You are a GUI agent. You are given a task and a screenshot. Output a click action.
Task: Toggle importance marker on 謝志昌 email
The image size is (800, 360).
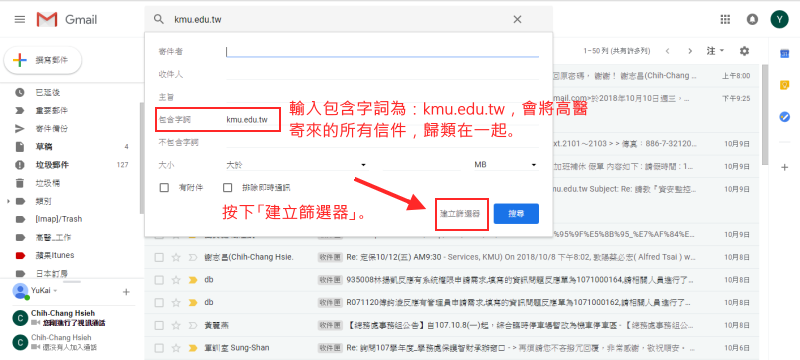193,257
